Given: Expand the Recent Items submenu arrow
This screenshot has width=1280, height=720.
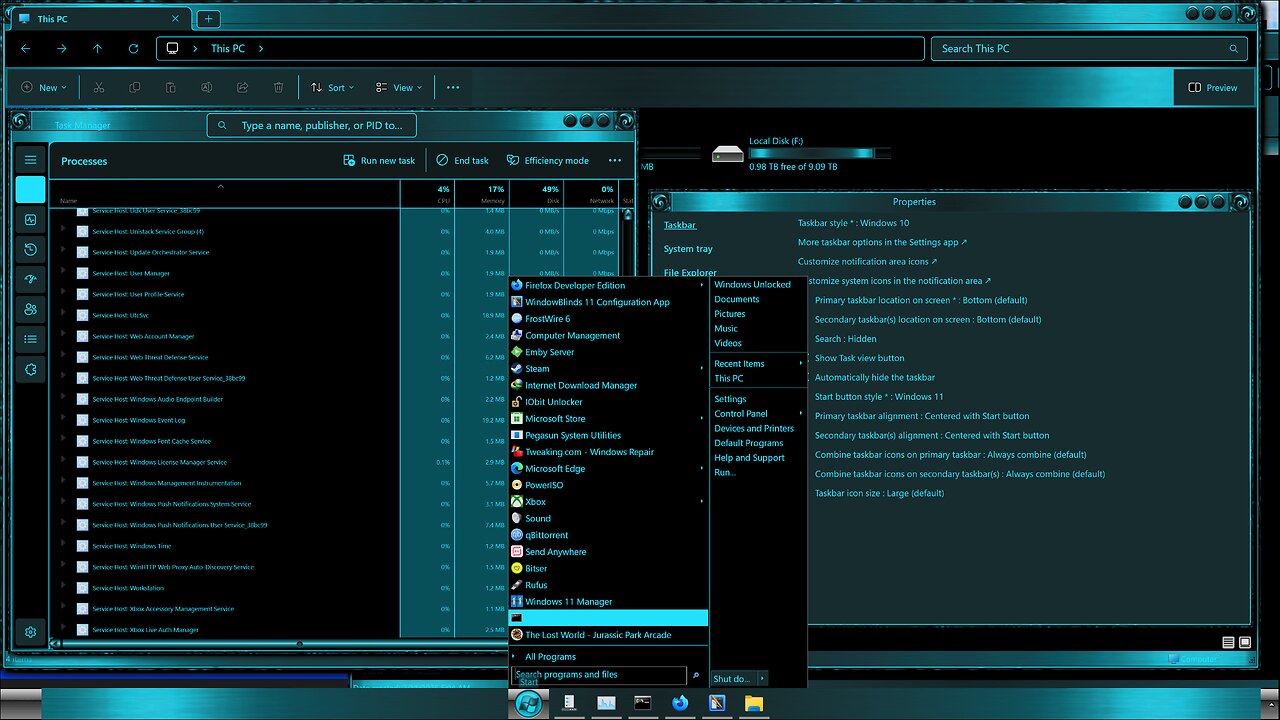Looking at the screenshot, I should pyautogui.click(x=802, y=364).
